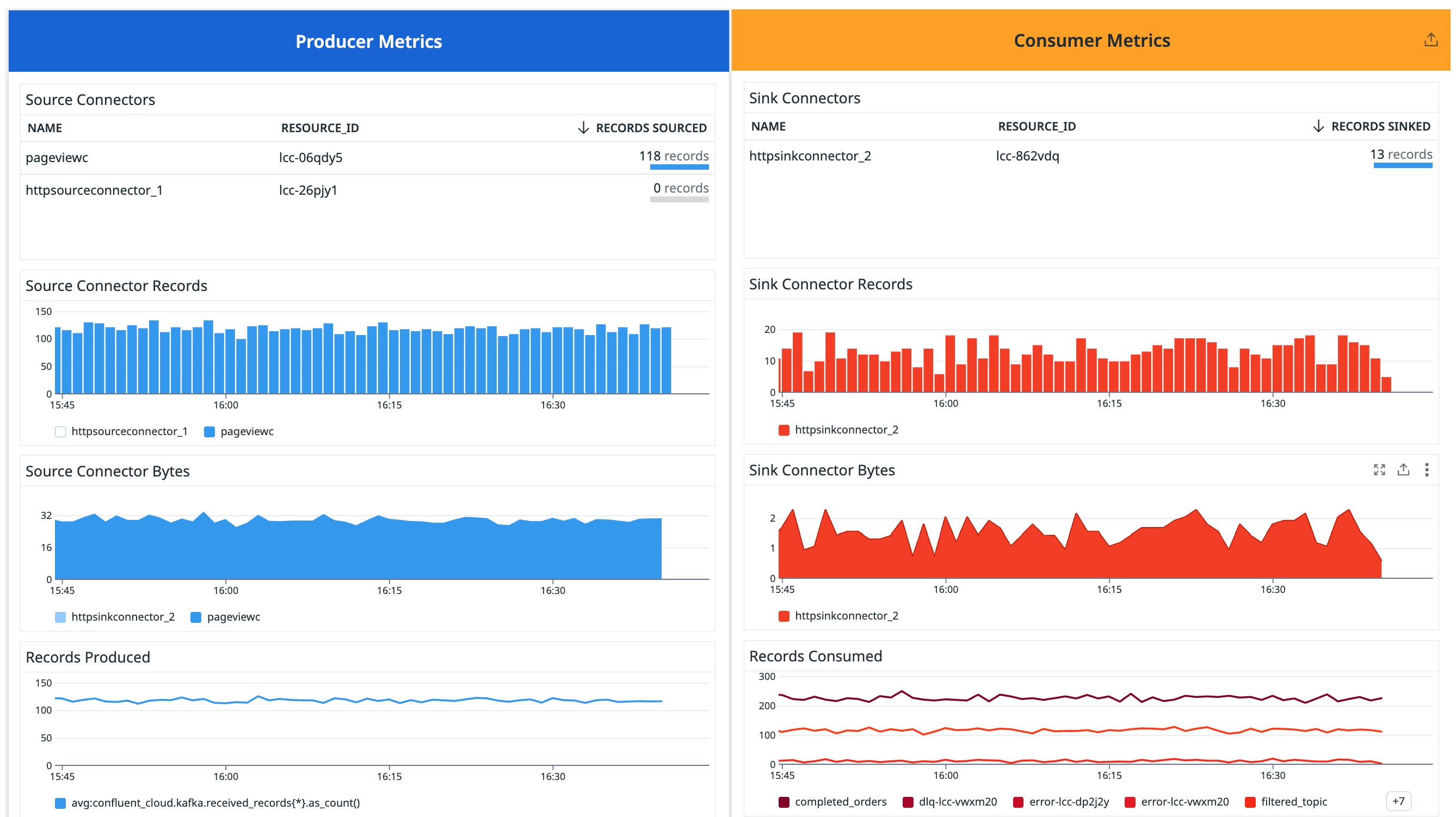1456x817 pixels.
Task: Expand Sink Connector Bytes chart to fullscreen
Action: [1379, 469]
